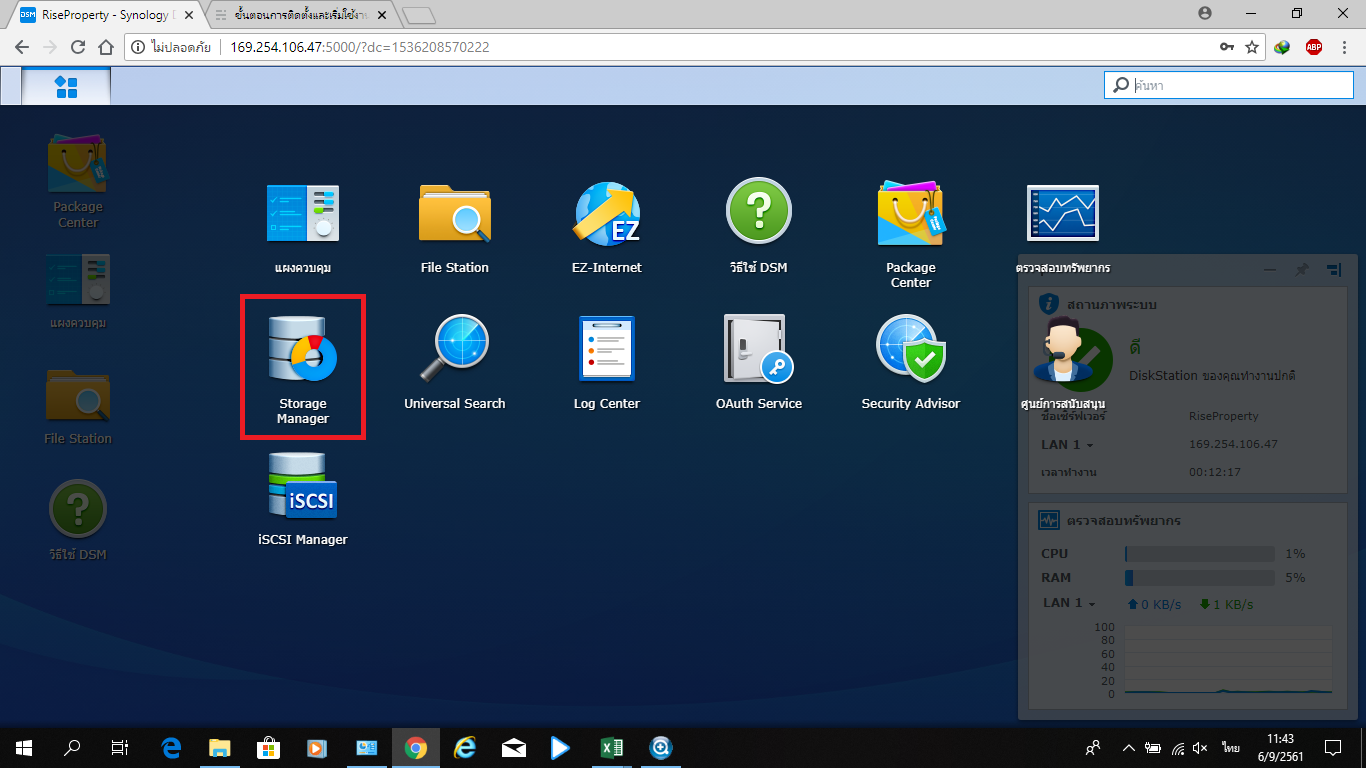This screenshot has height=768, width=1366.
Task: Expand LAN 1 dropdown beside the IP address
Action: 1068,445
